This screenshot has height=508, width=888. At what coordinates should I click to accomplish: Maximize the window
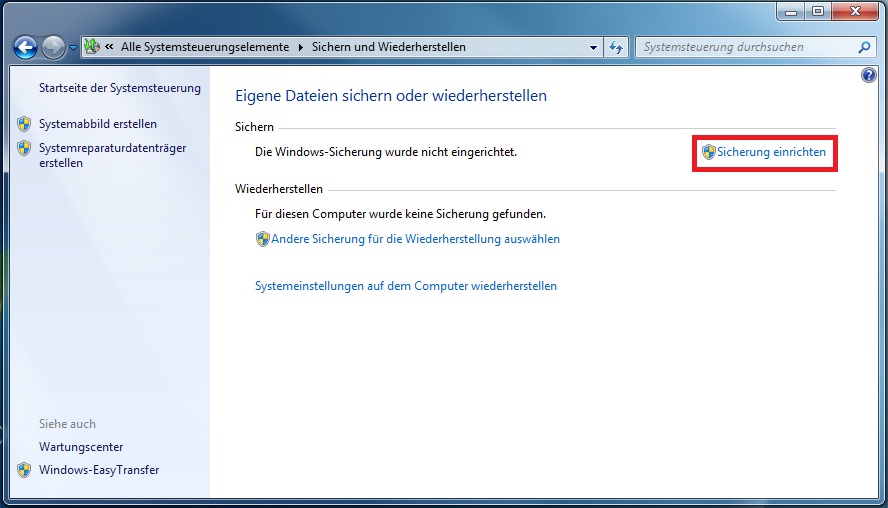click(818, 11)
